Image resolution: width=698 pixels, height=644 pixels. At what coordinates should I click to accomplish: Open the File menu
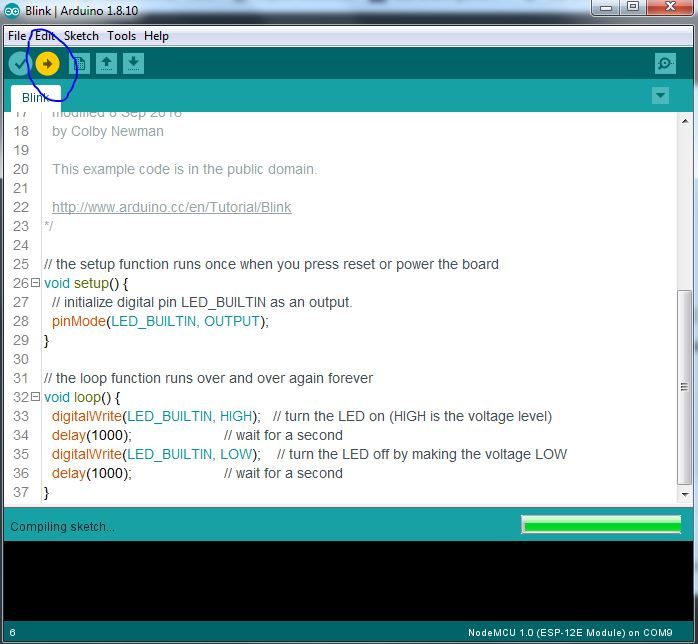(x=17, y=36)
